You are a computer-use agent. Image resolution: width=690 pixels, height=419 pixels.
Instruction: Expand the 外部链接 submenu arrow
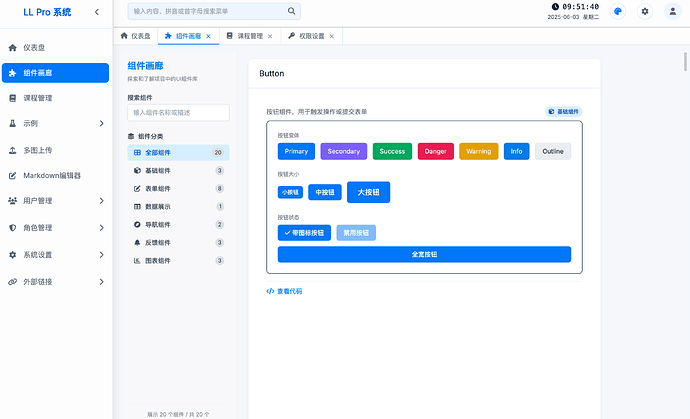coord(102,282)
